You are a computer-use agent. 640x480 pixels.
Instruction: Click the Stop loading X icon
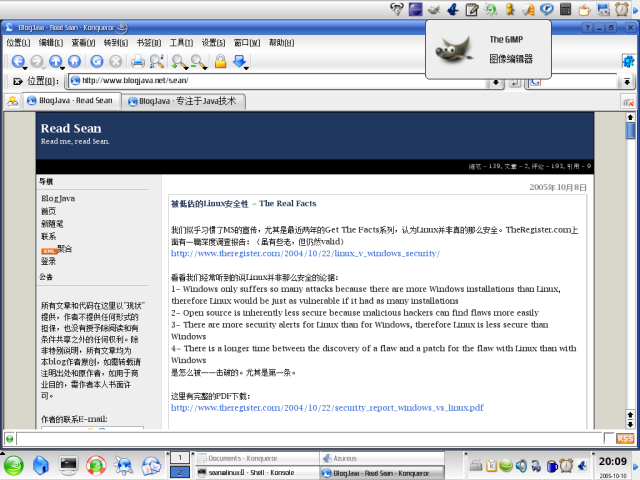point(116,61)
